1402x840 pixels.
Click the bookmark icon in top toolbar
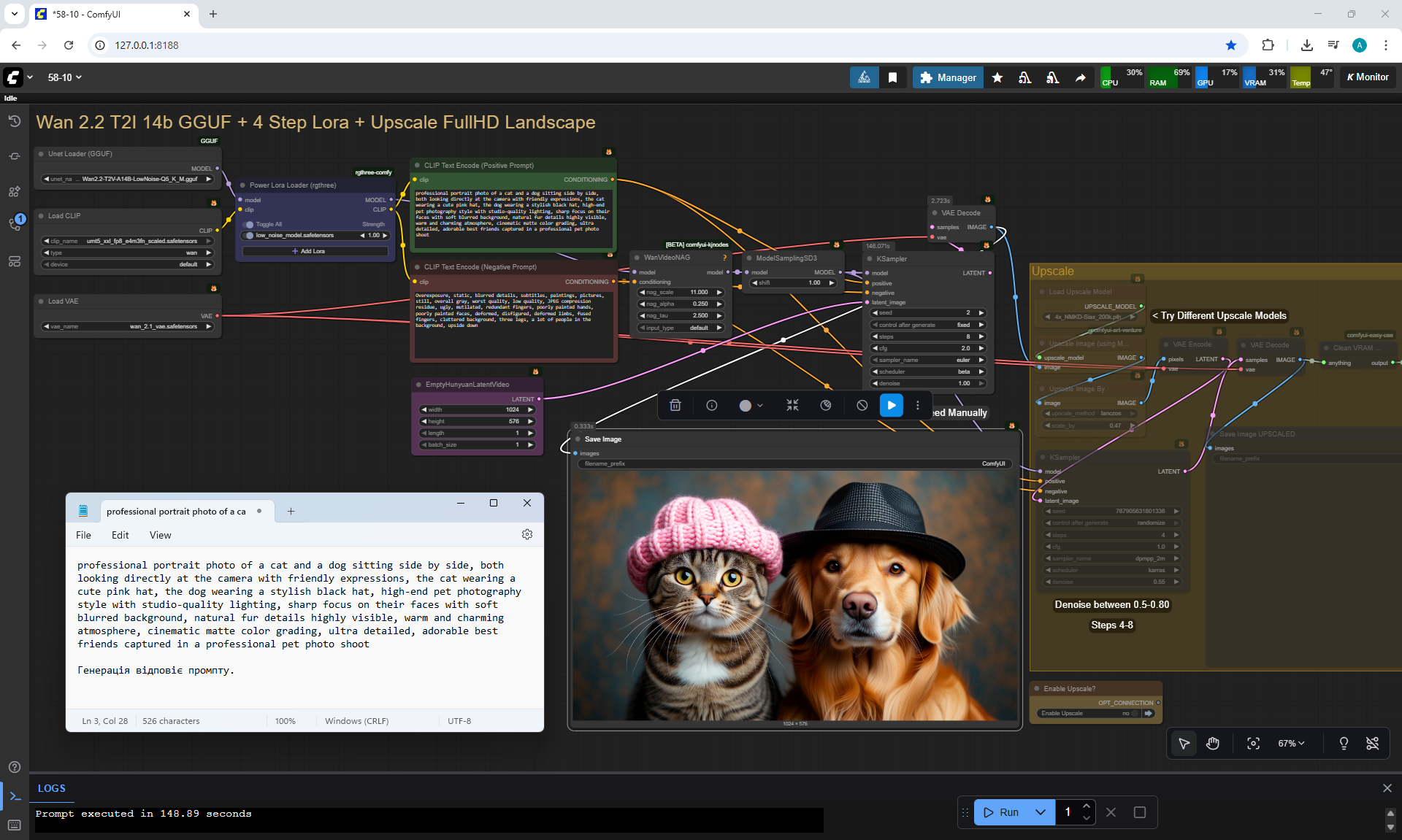pos(892,77)
